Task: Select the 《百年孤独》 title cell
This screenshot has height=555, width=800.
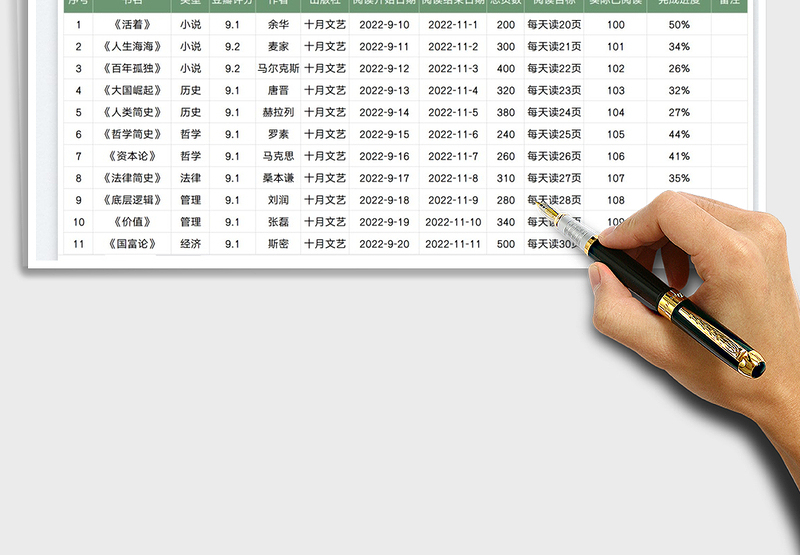Action: click(132, 69)
